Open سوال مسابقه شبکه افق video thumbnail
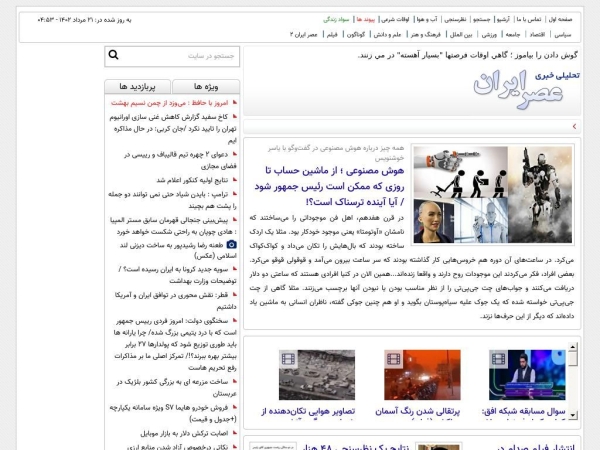600x450 pixels. pos(527,375)
